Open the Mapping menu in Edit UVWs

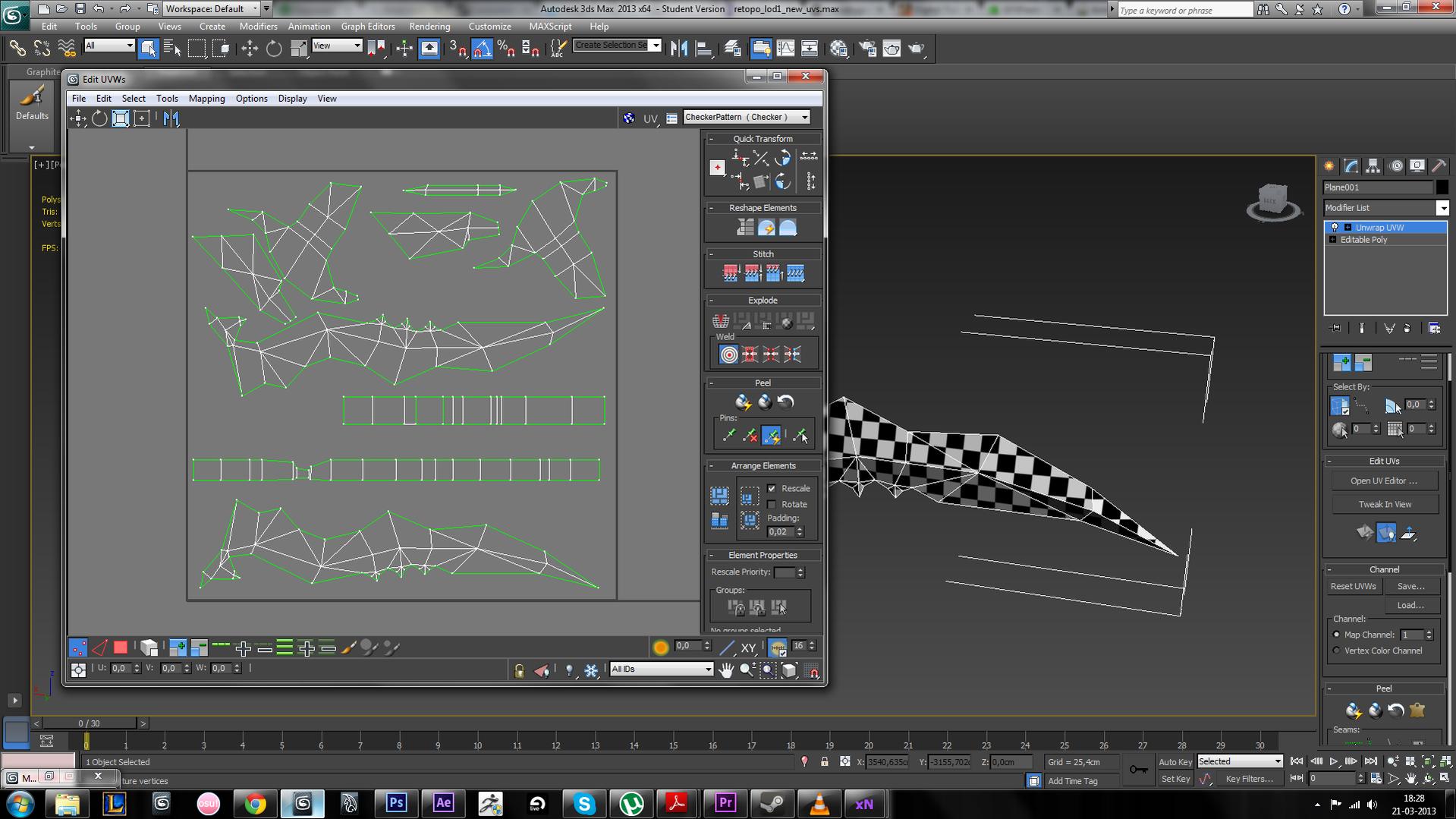click(x=206, y=99)
